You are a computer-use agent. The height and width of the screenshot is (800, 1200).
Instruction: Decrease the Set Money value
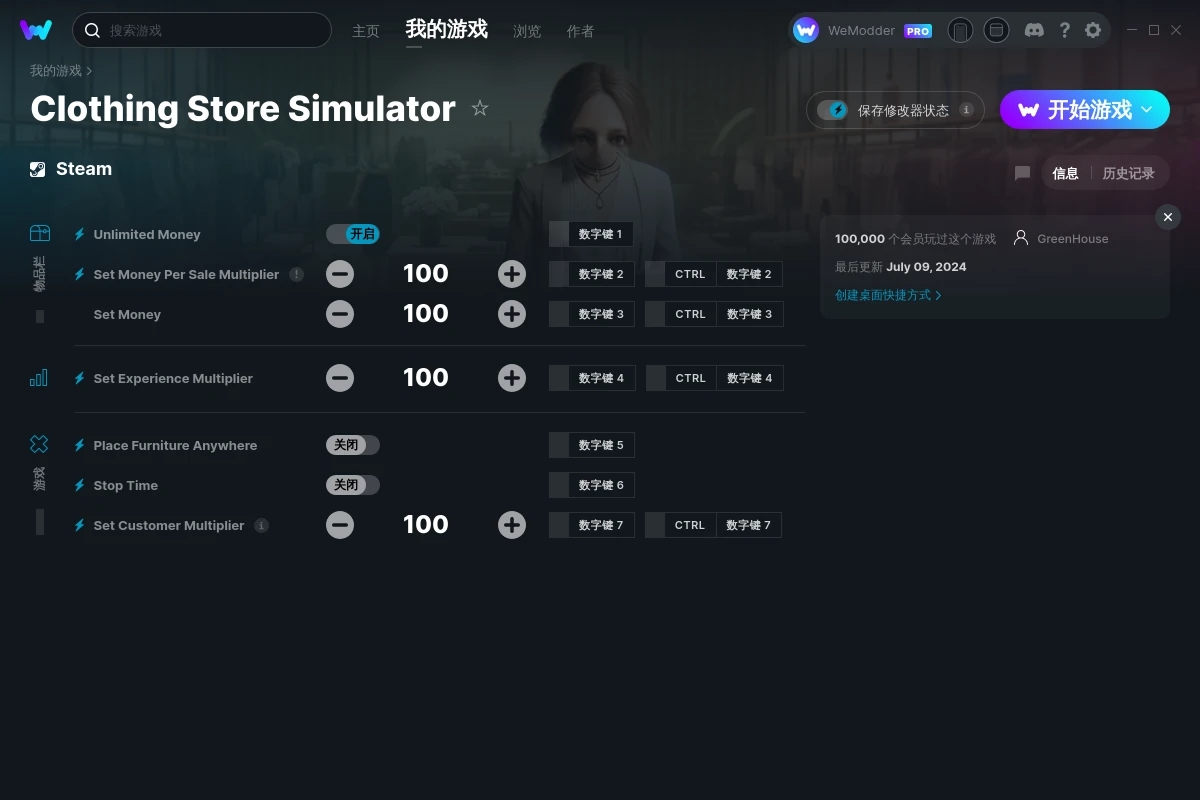coord(340,314)
